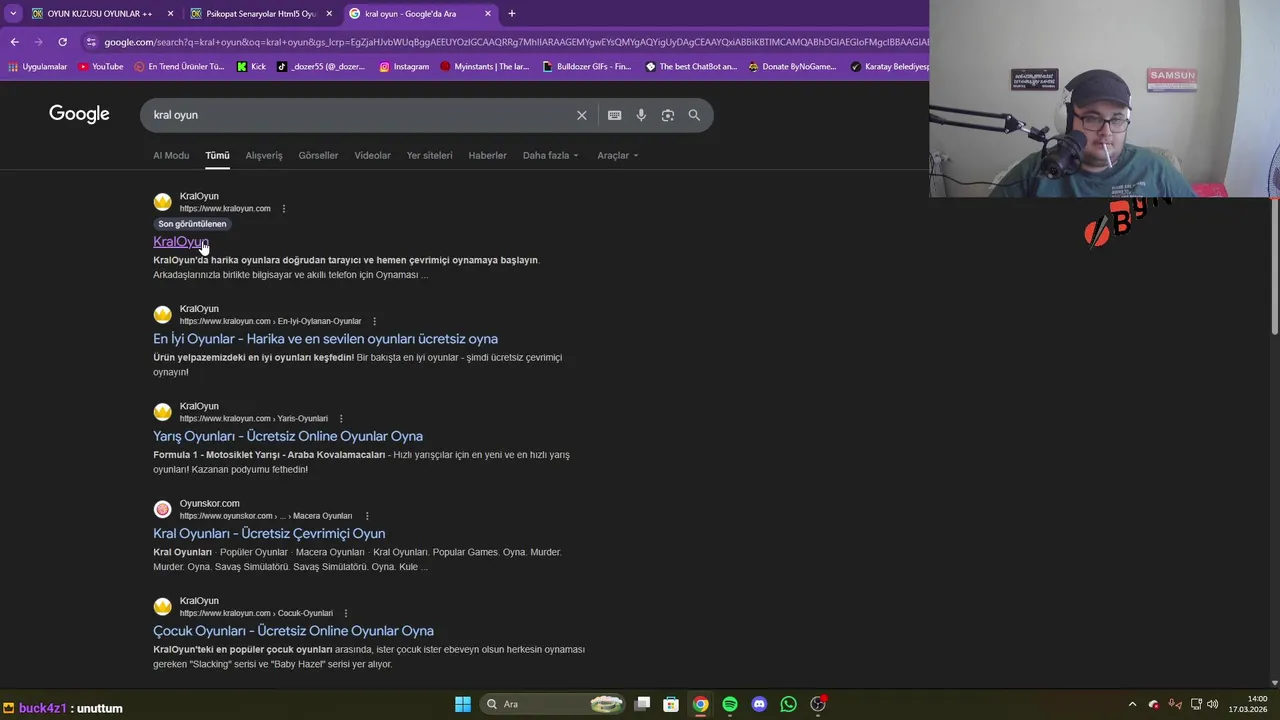This screenshot has width=1280, height=720.
Task: Open Windows Start menu
Action: tap(463, 704)
